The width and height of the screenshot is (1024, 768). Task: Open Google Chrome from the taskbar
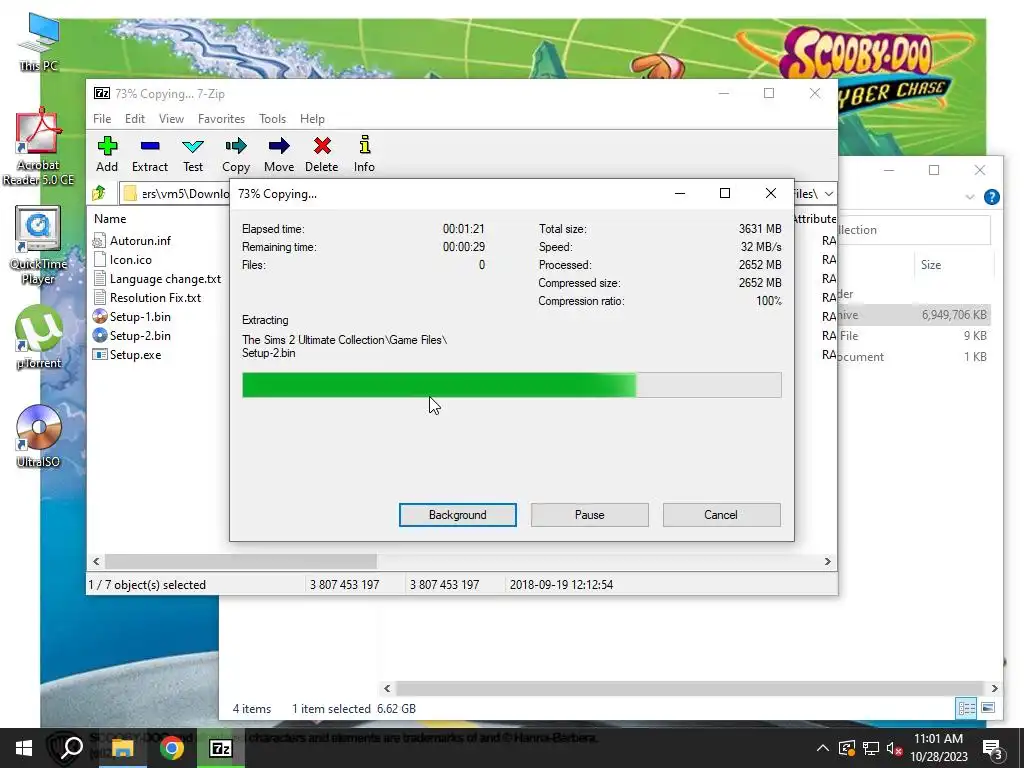point(171,748)
